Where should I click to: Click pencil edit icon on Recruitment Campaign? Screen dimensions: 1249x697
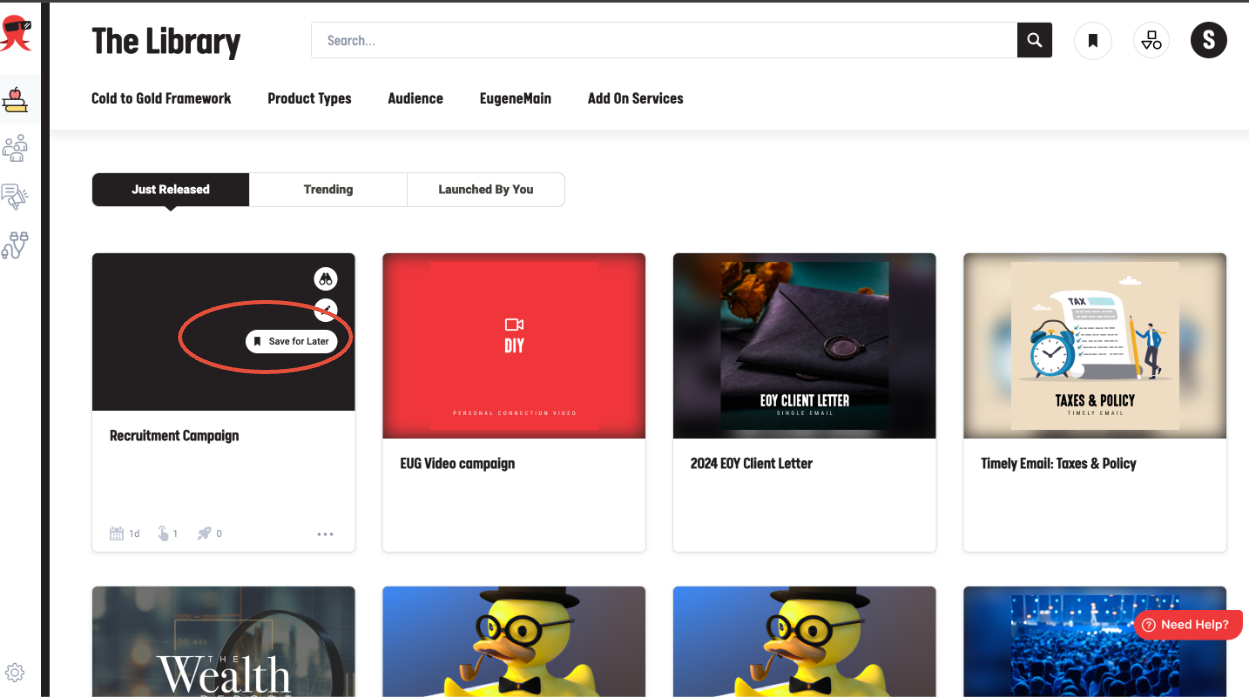325,309
